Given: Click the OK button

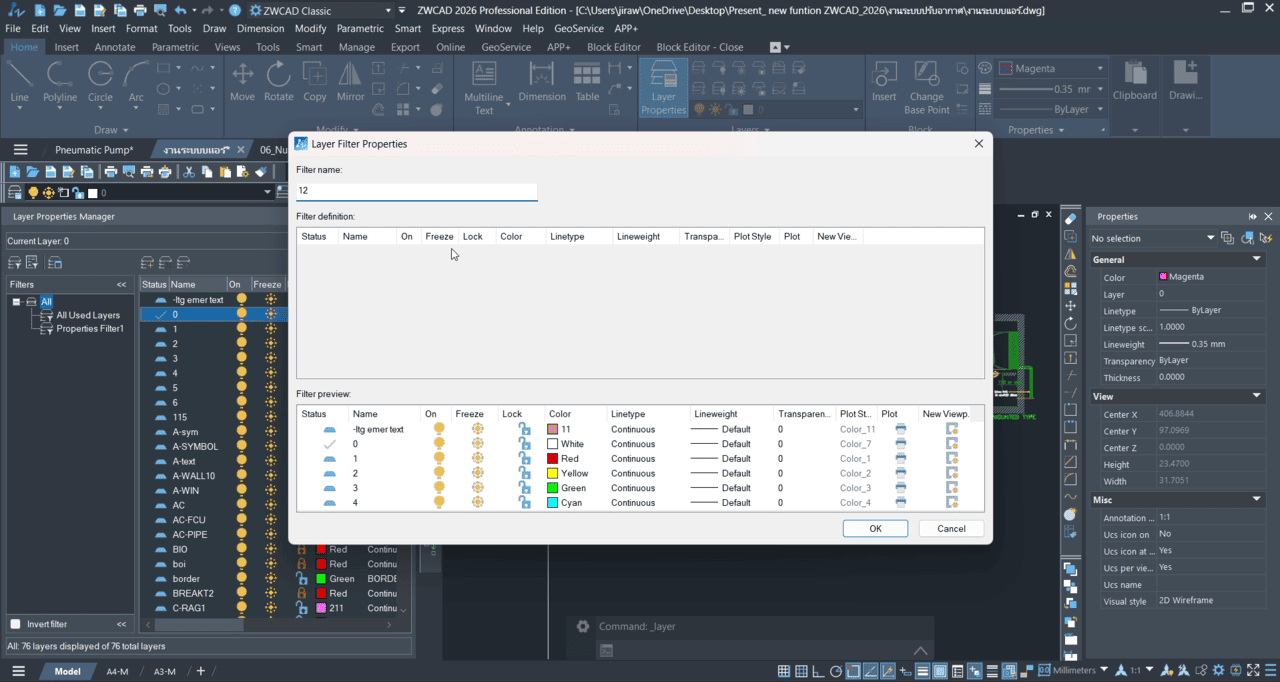Looking at the screenshot, I should pos(875,529).
